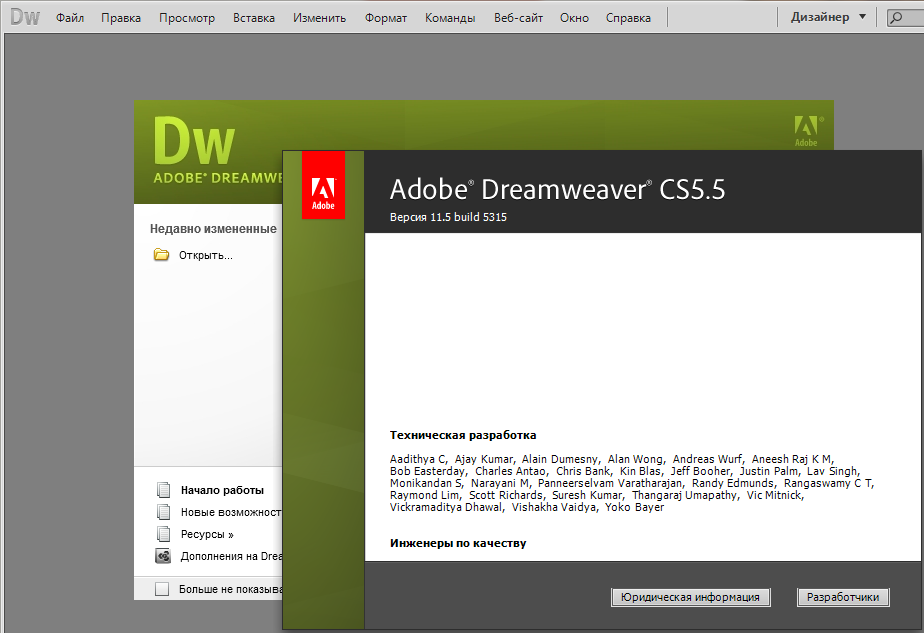Viewport: 924px width, 633px height.
Task: Open the Правка menu
Action: [121, 18]
